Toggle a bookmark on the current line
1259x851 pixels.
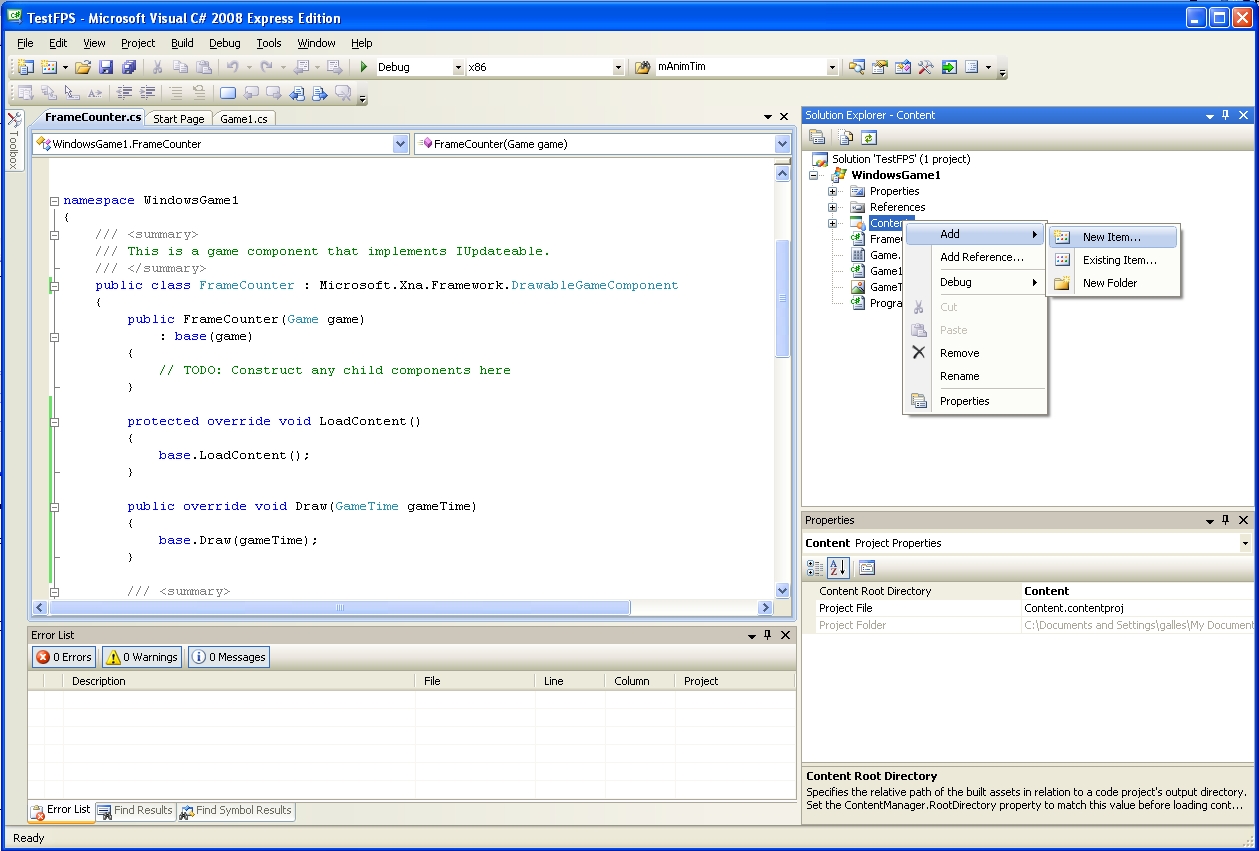pos(228,93)
